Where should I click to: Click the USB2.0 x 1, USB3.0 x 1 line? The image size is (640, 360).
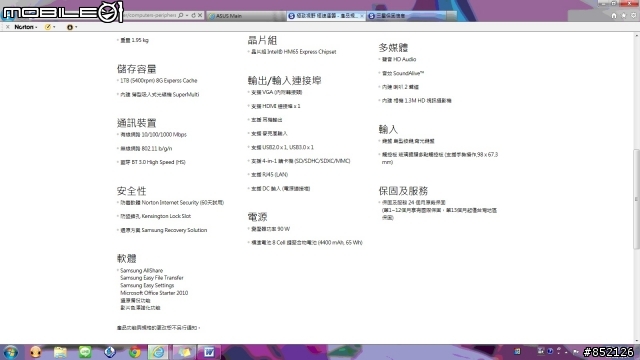[282, 147]
